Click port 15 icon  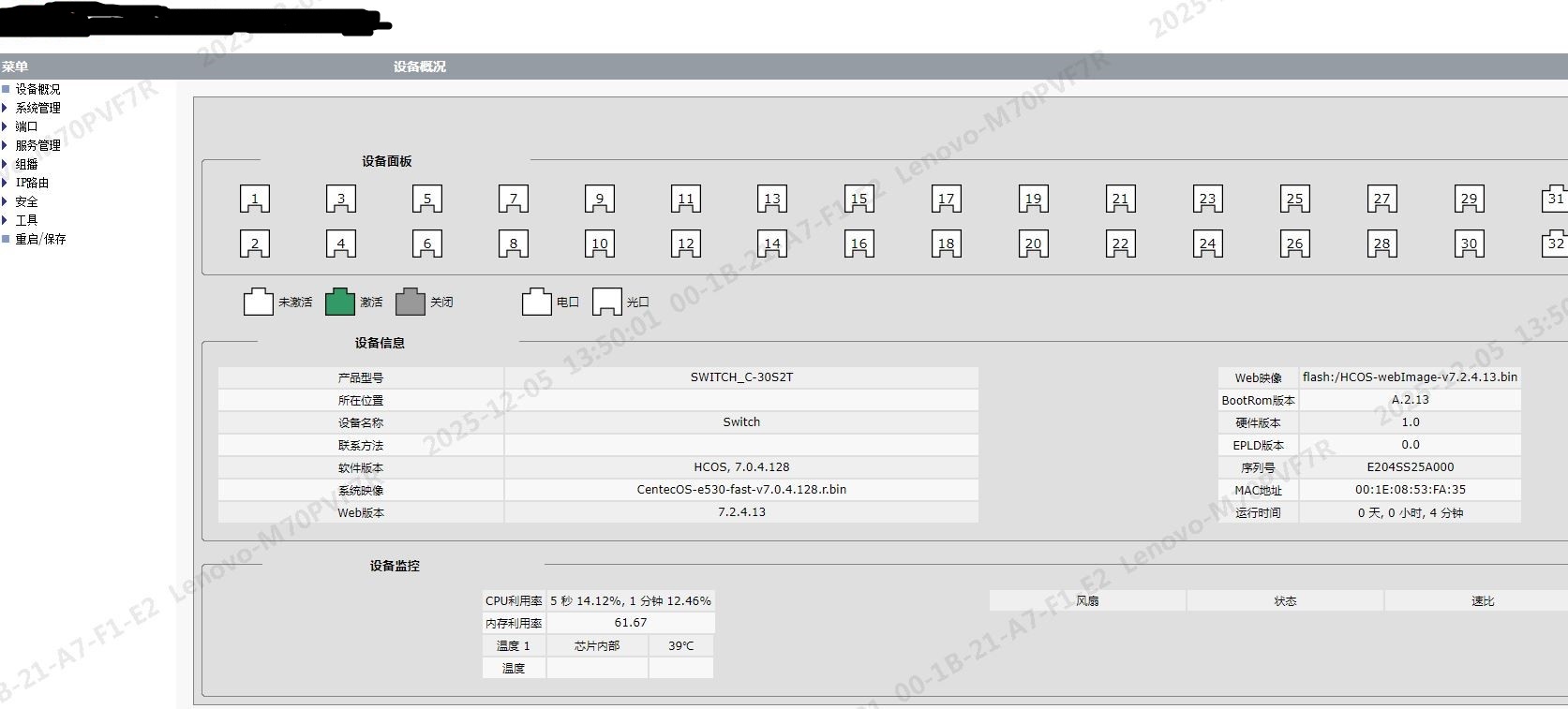point(859,199)
